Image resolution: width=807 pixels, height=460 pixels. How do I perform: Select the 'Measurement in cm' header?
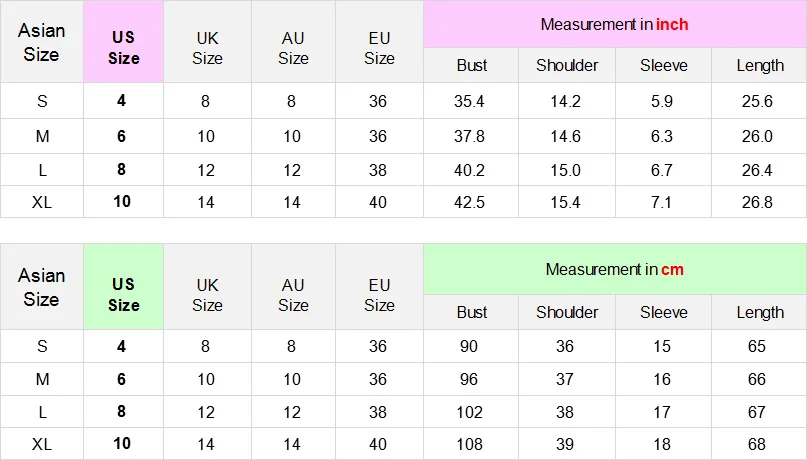[x=615, y=269]
